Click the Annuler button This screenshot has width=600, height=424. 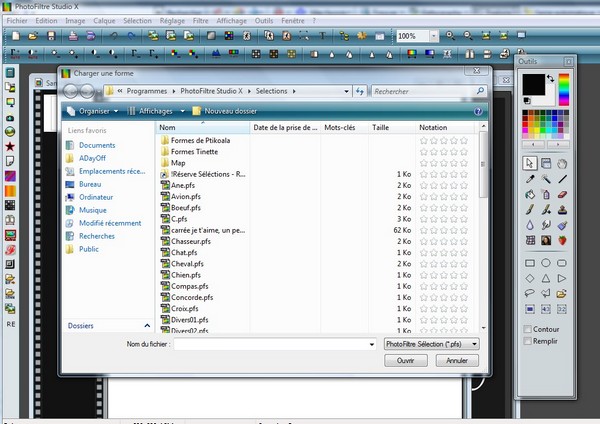click(x=457, y=360)
